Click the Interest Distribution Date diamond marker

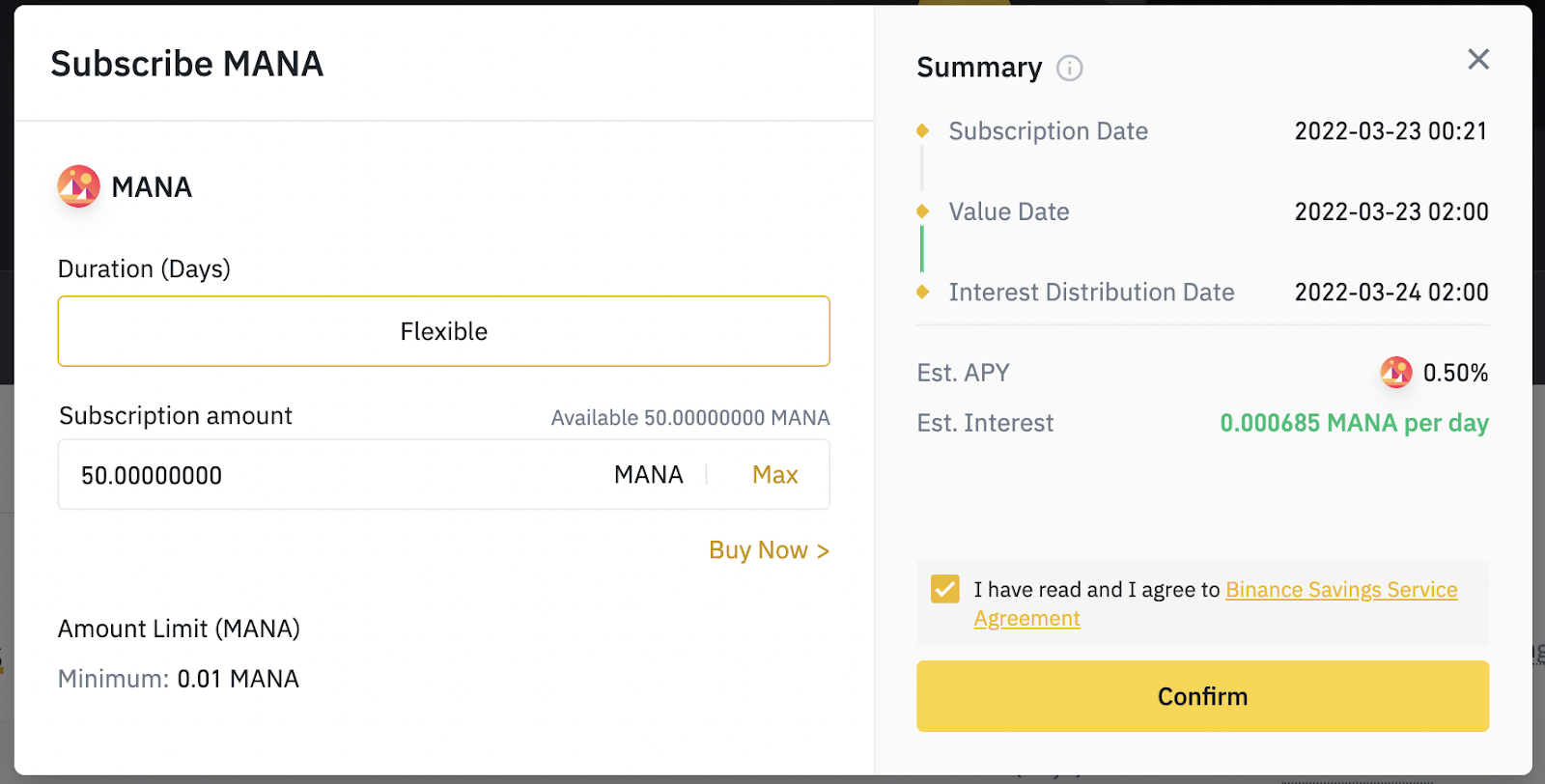click(x=923, y=292)
